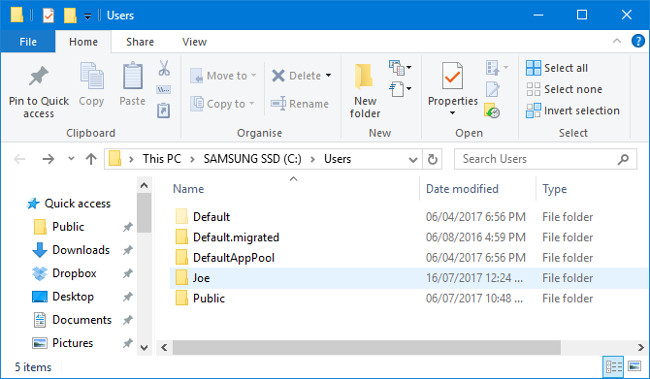The image size is (650, 379).
Task: Click the navigation pane scroll up arrow
Action: click(144, 185)
